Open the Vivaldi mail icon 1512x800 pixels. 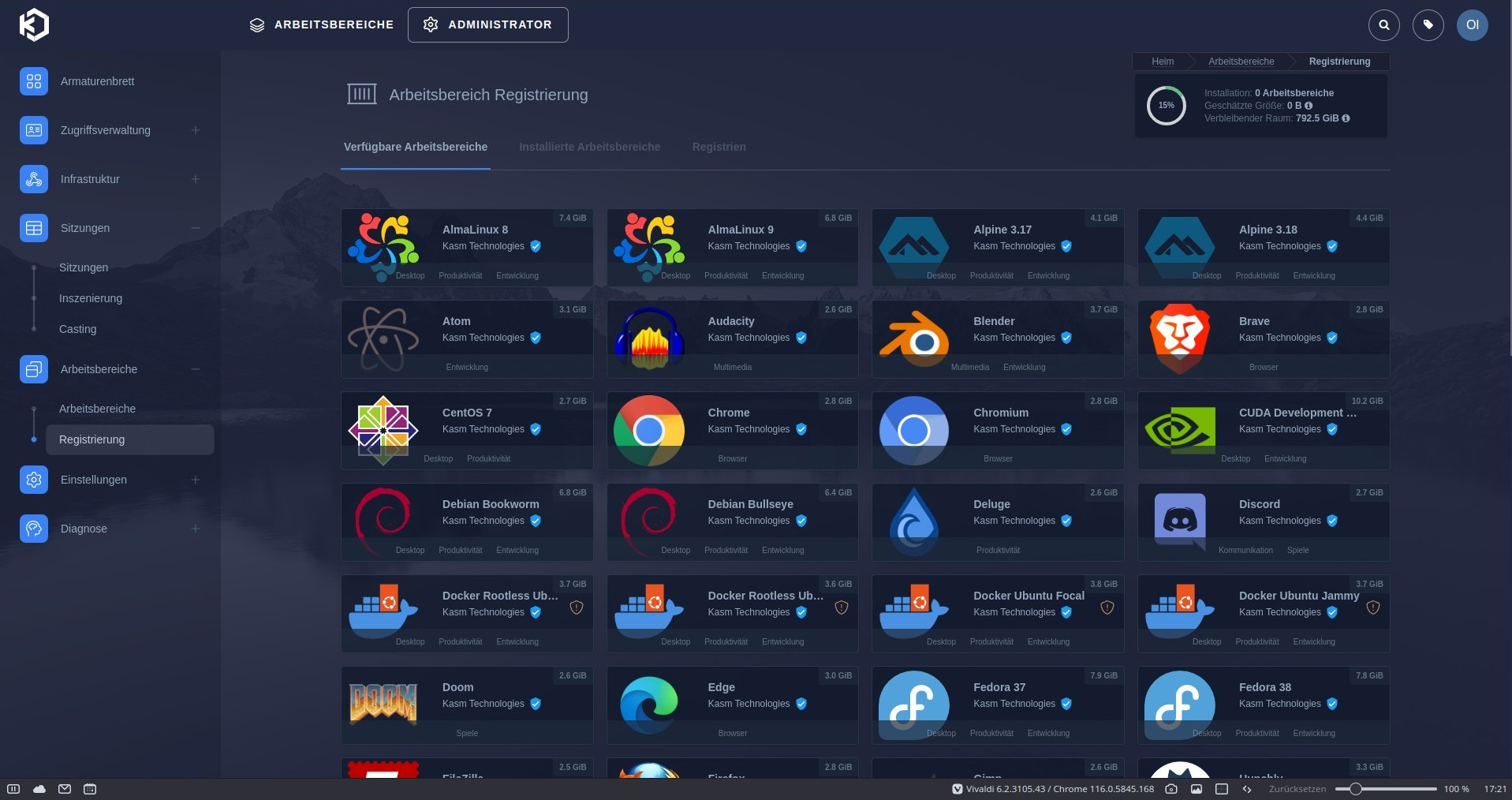click(x=65, y=789)
